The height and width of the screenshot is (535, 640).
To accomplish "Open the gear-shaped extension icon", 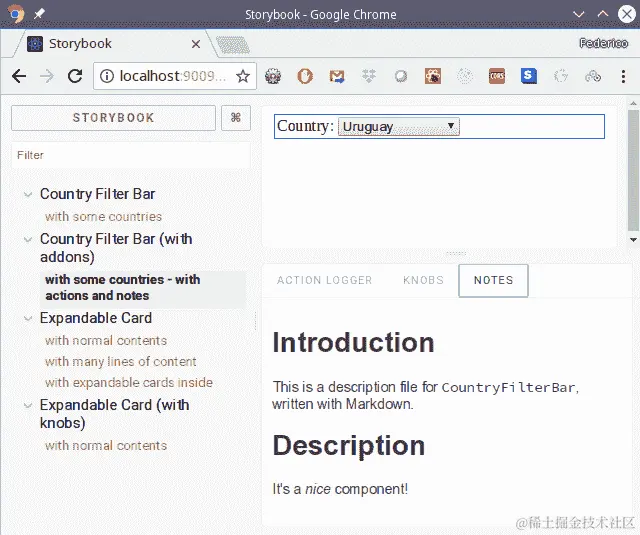I will 273,76.
